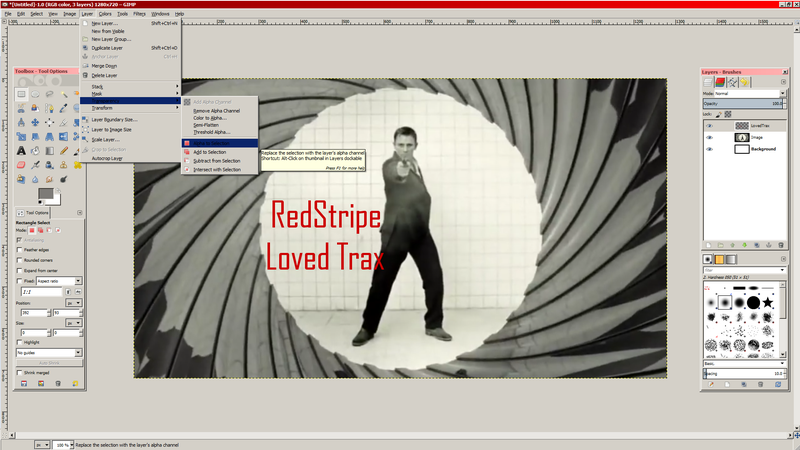Enable Fixed aspect ratio checkbox

tap(20, 281)
